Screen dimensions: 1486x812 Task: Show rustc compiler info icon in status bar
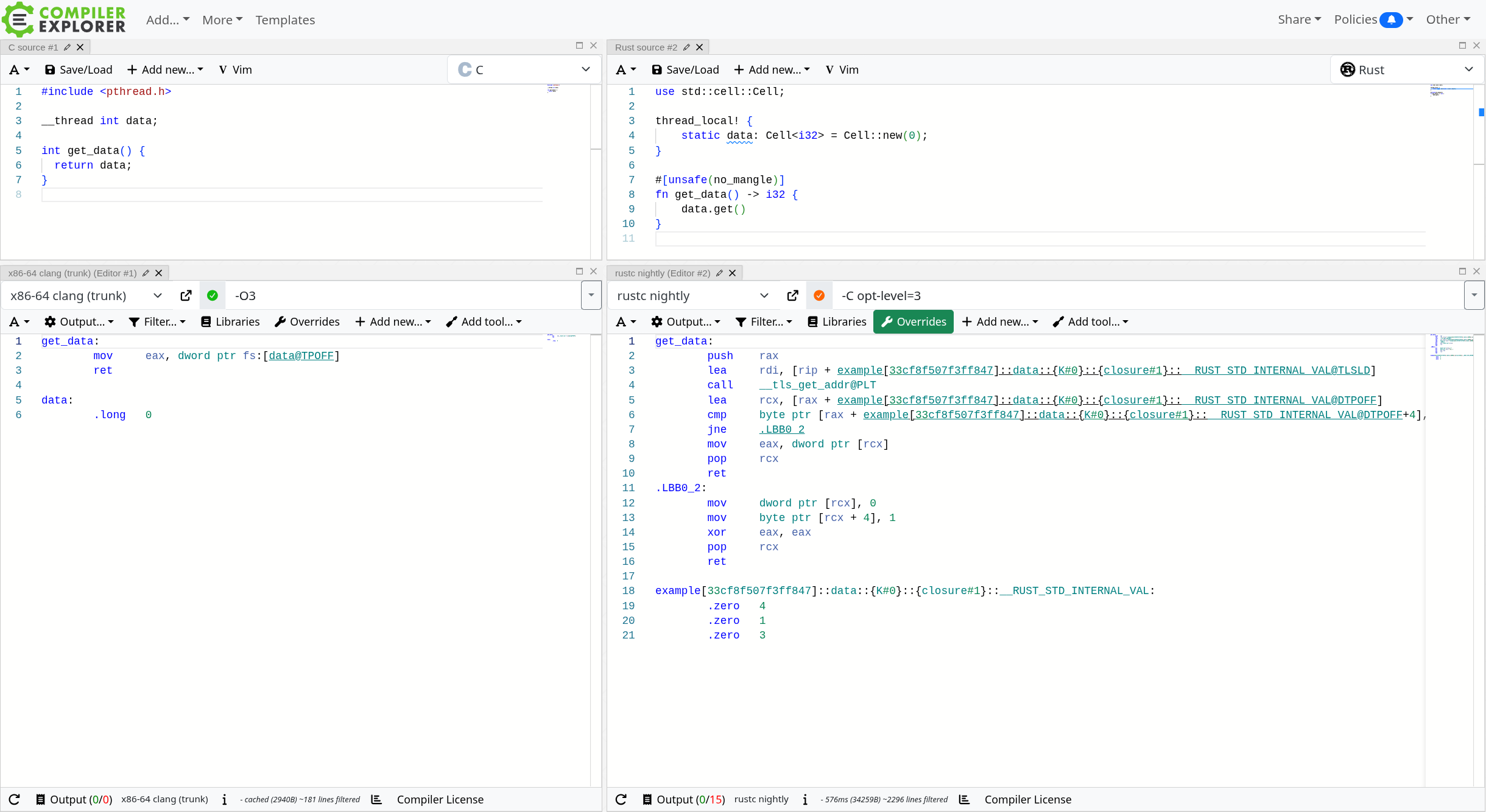click(x=805, y=799)
